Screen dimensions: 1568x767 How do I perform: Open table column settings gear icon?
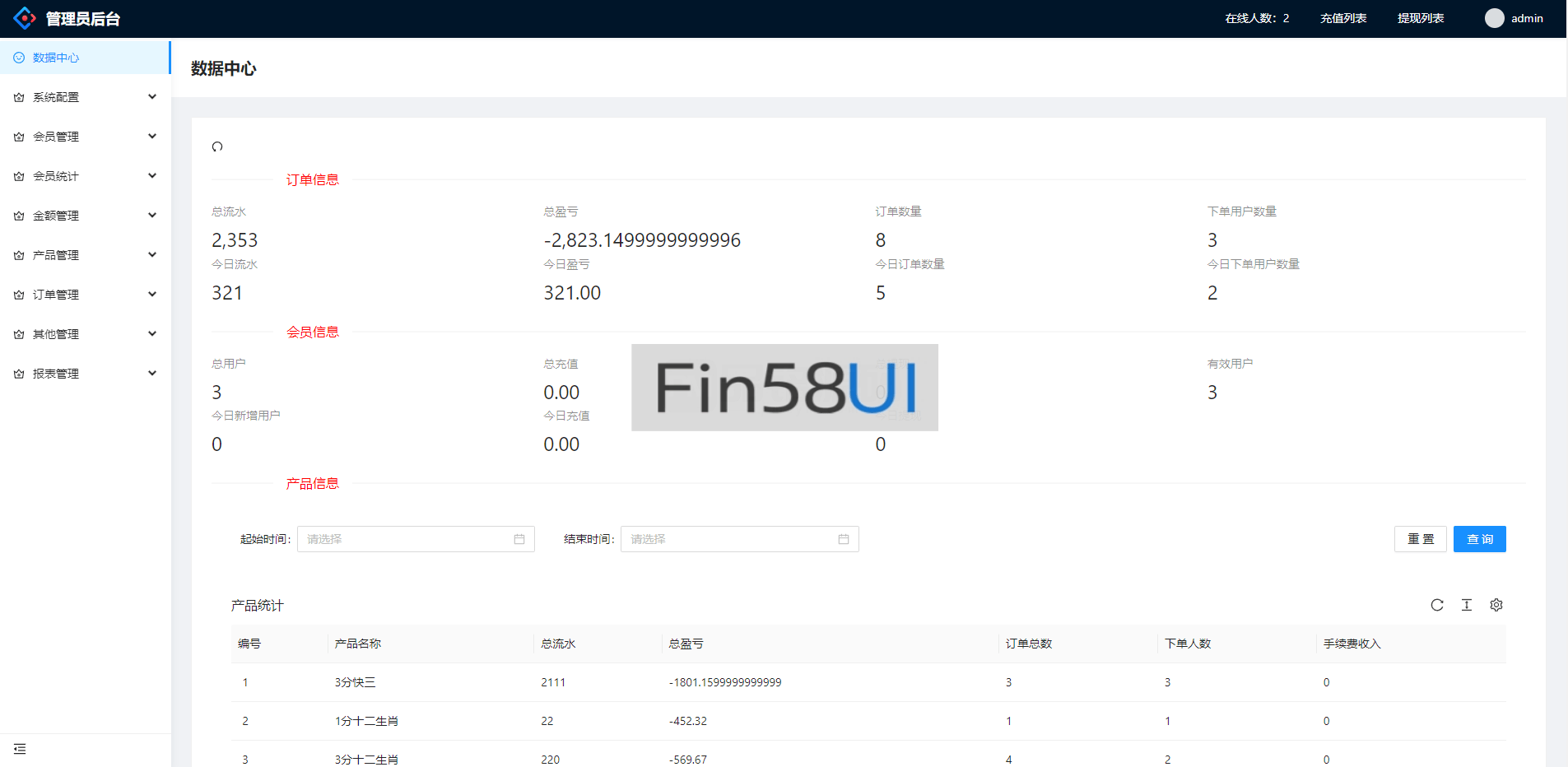pyautogui.click(x=1496, y=605)
